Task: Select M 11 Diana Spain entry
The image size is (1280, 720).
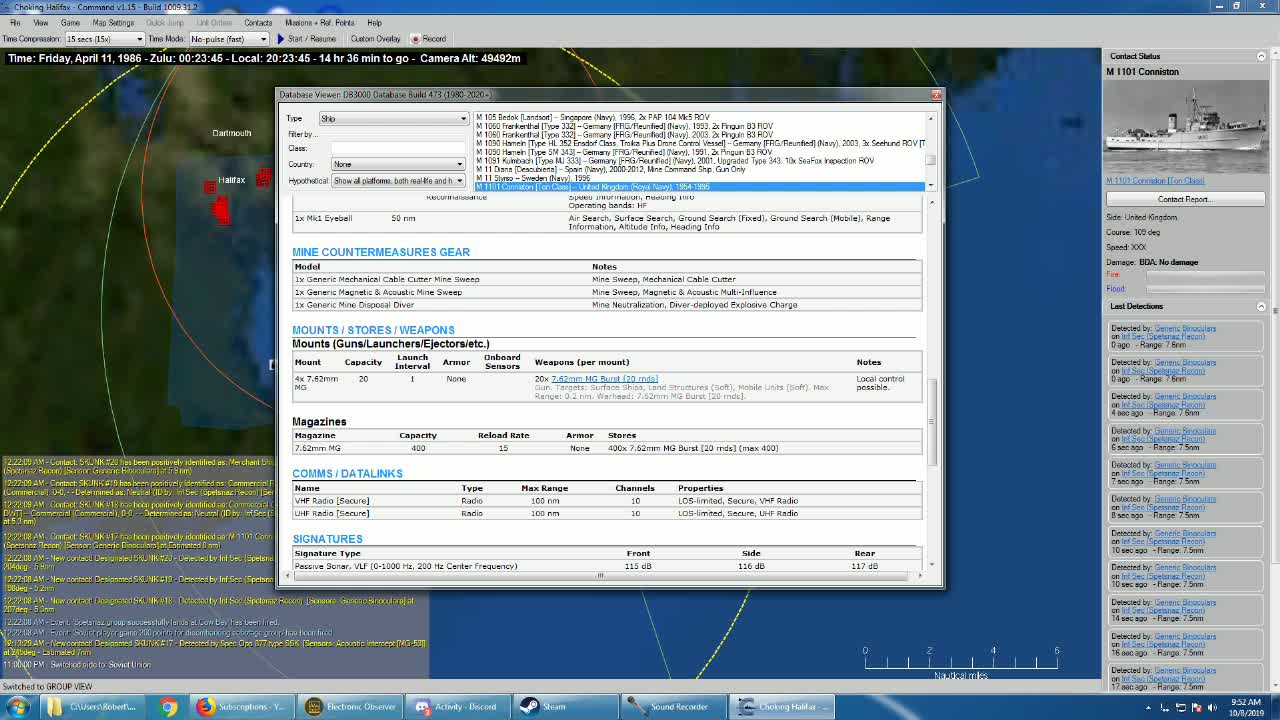Action: point(700,169)
